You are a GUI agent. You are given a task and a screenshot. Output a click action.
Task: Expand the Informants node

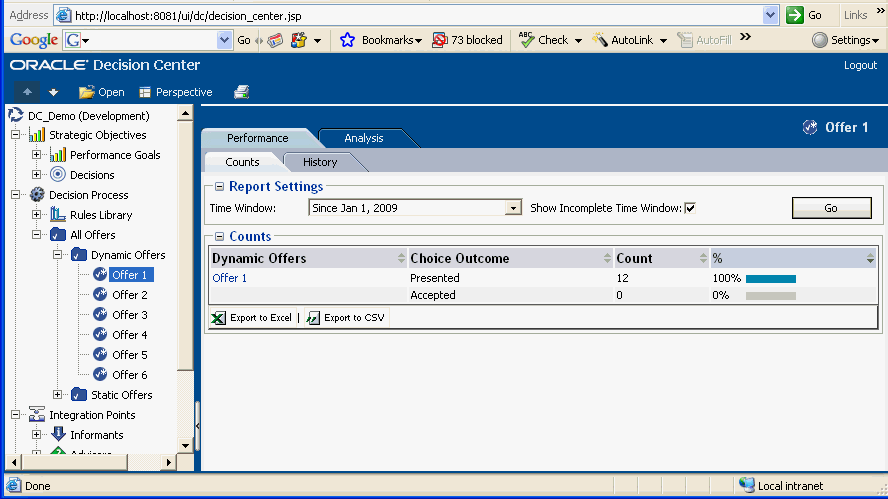[36, 434]
